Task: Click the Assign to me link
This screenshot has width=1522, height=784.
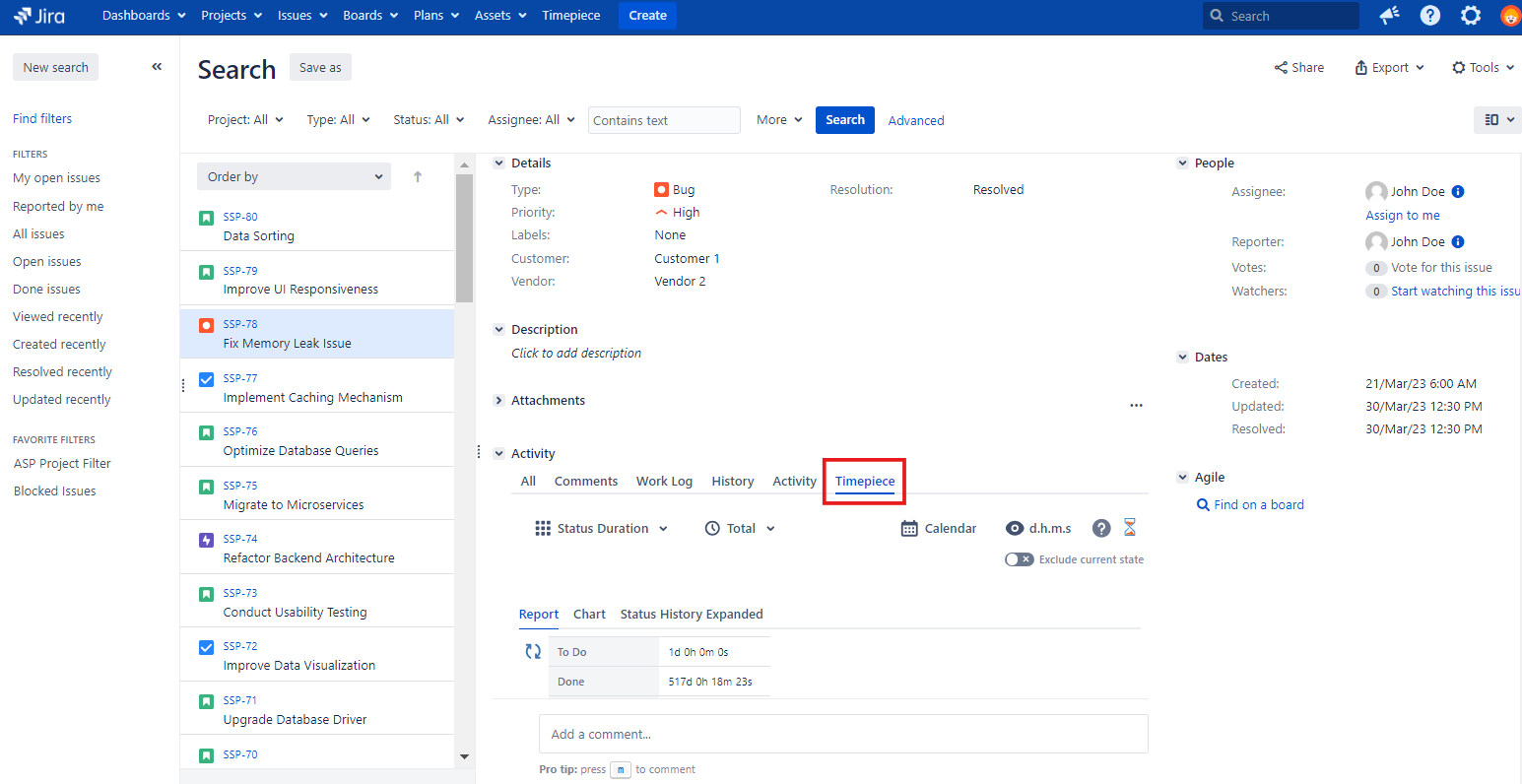Action: coord(1402,216)
